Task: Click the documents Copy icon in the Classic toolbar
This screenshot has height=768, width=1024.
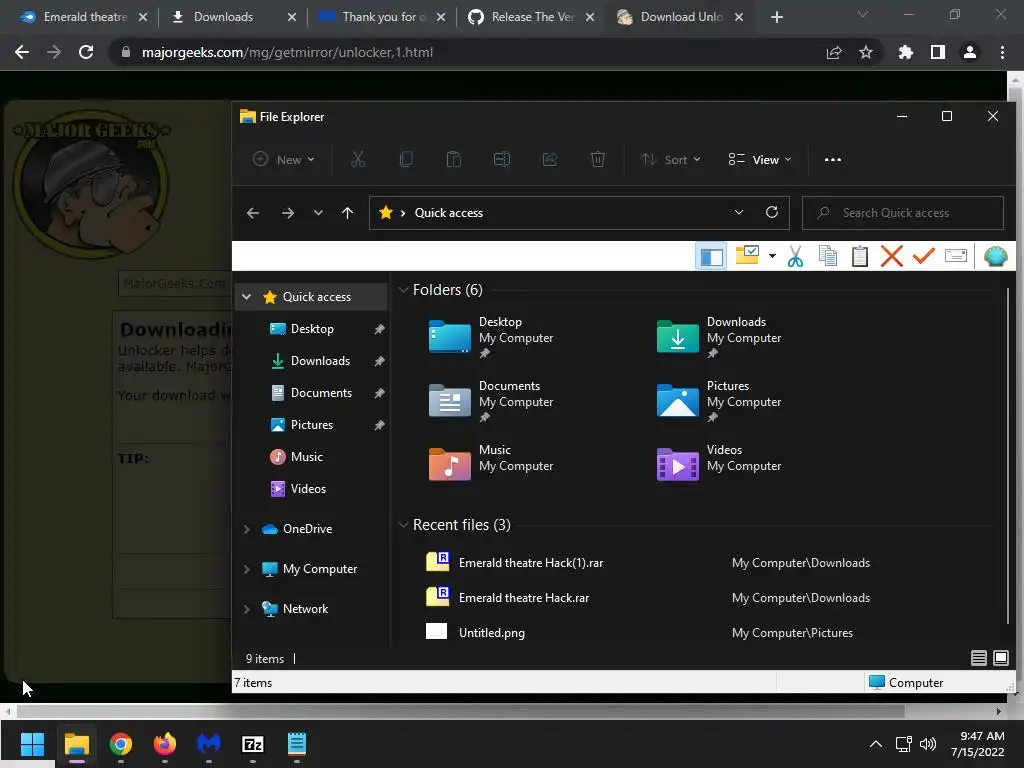Action: pyautogui.click(x=827, y=256)
